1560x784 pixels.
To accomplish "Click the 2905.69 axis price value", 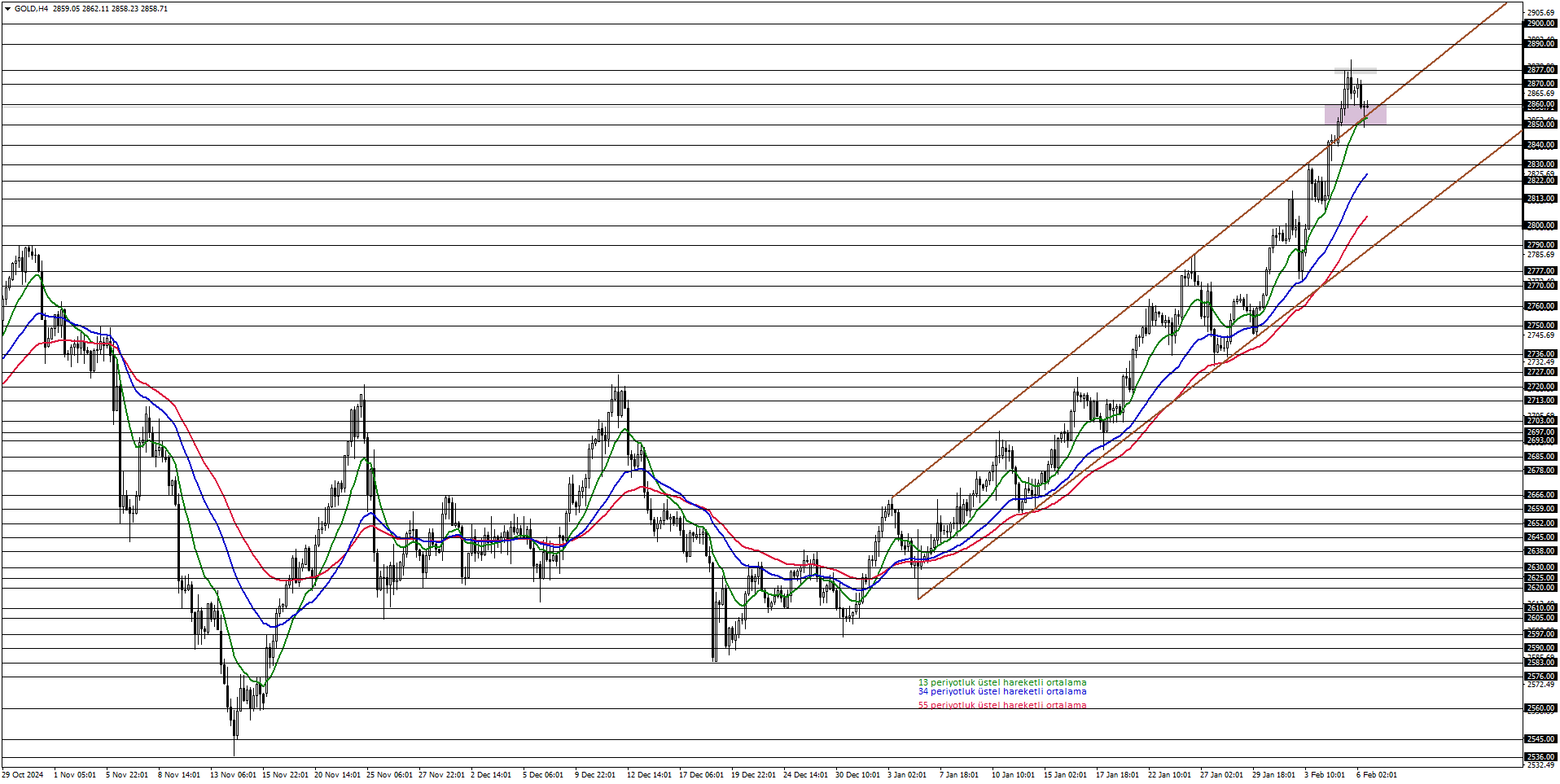I will [1540, 13].
